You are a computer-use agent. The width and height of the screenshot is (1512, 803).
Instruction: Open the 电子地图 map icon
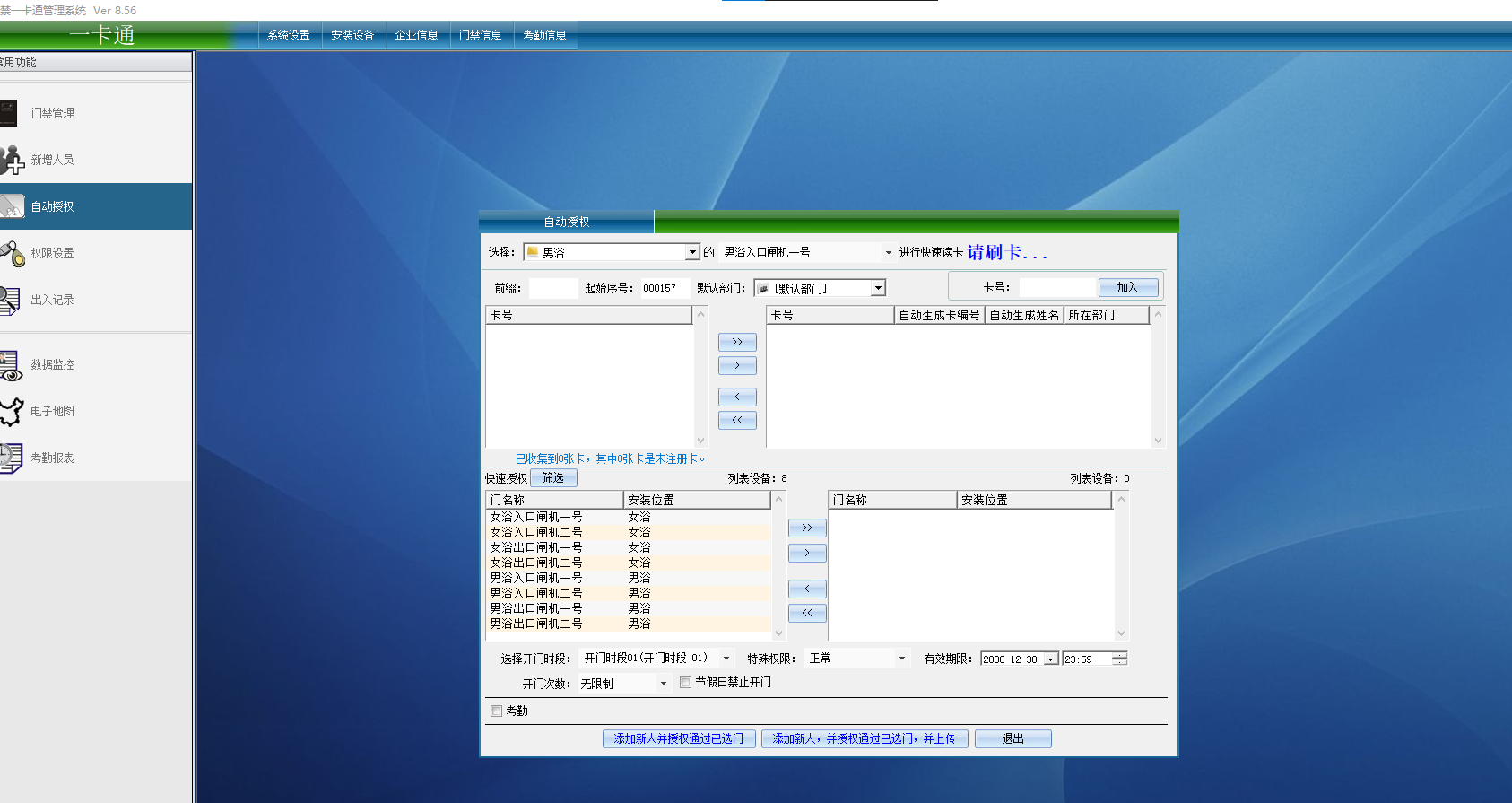pos(11,411)
